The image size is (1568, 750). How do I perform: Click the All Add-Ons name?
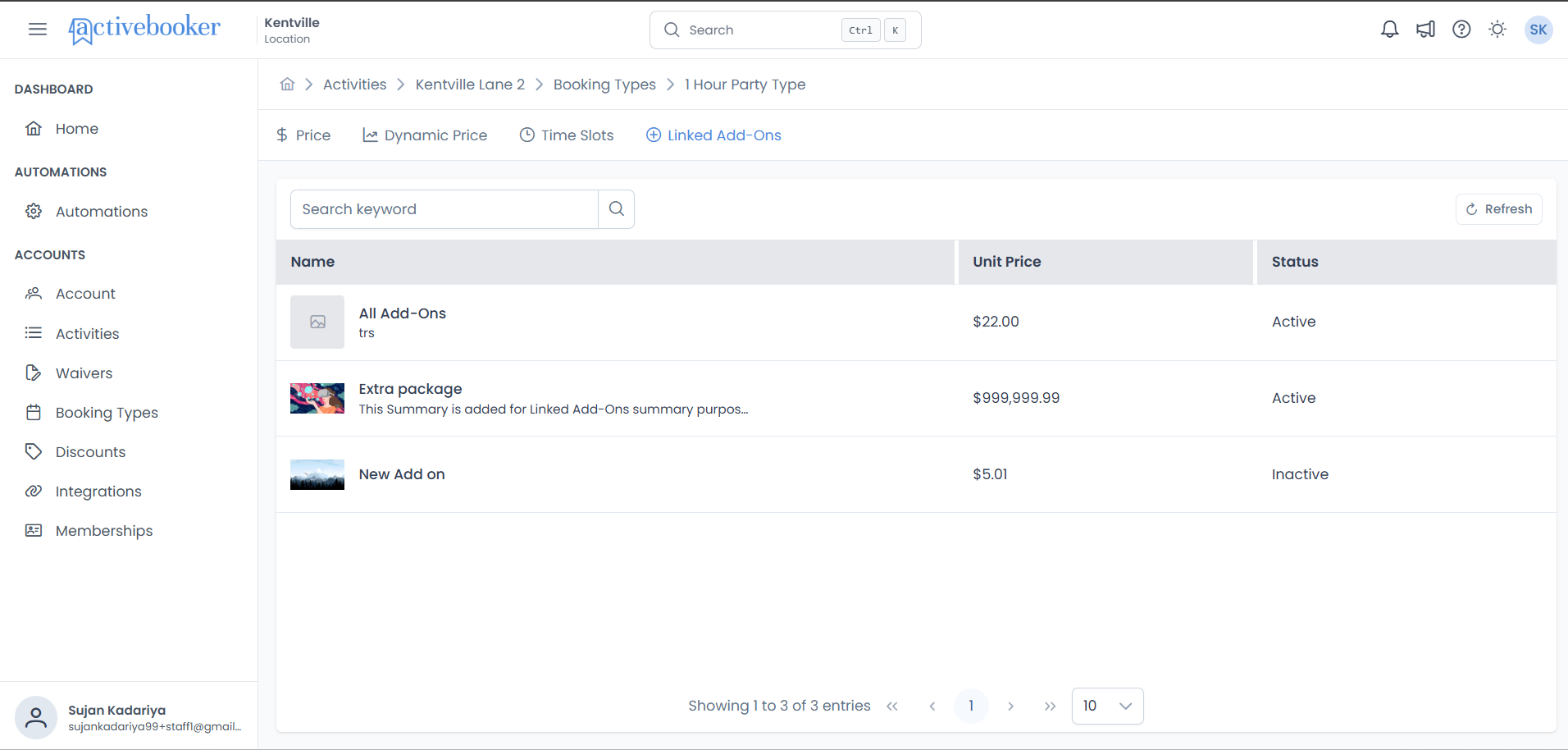coord(403,313)
